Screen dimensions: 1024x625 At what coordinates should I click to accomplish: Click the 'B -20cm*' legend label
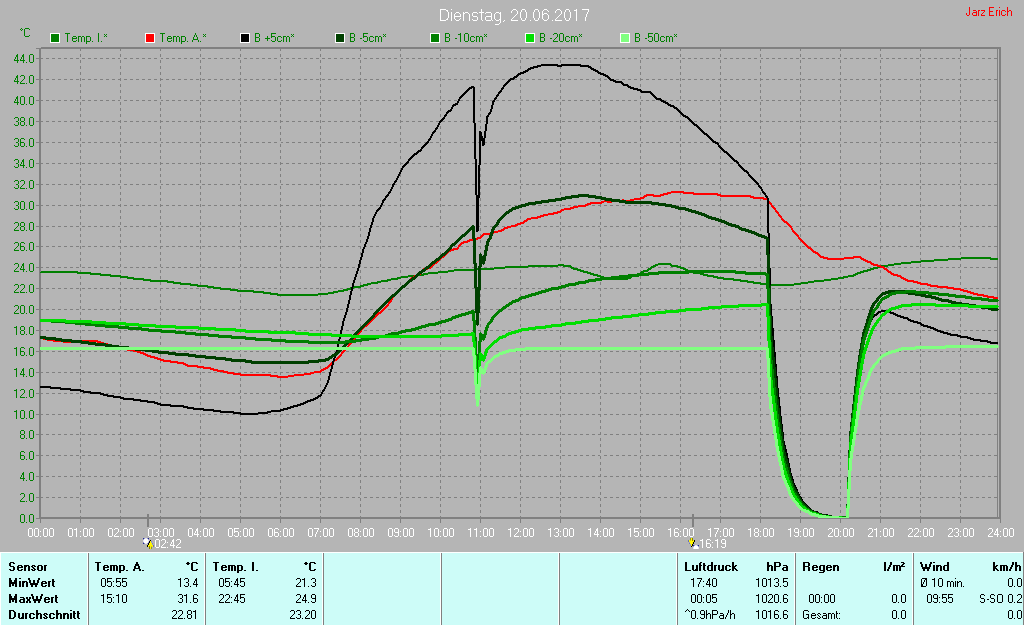click(561, 38)
